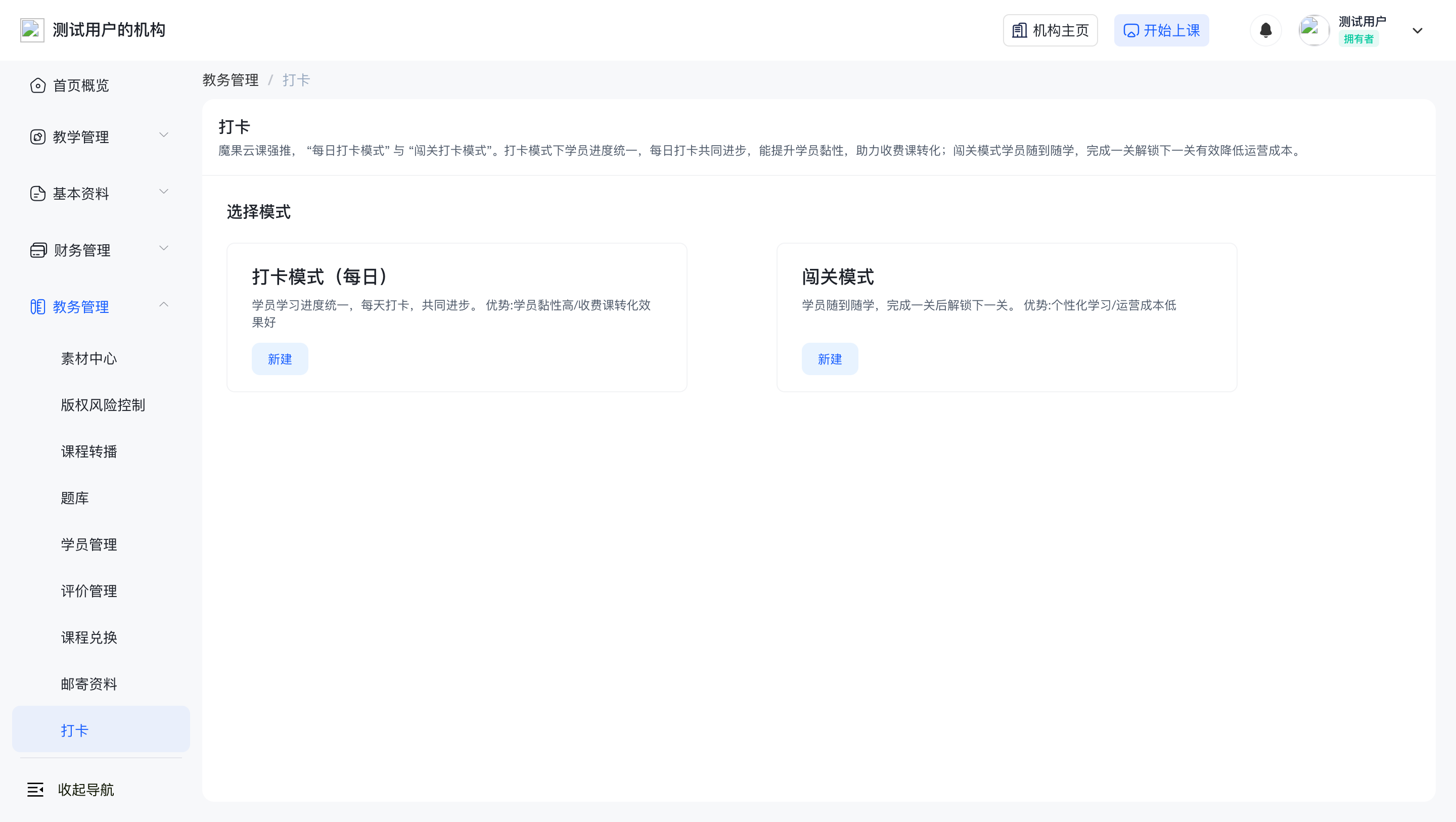The height and width of the screenshot is (822, 1456).
Task: Click 测试用户的机构 organization name
Action: [109, 30]
